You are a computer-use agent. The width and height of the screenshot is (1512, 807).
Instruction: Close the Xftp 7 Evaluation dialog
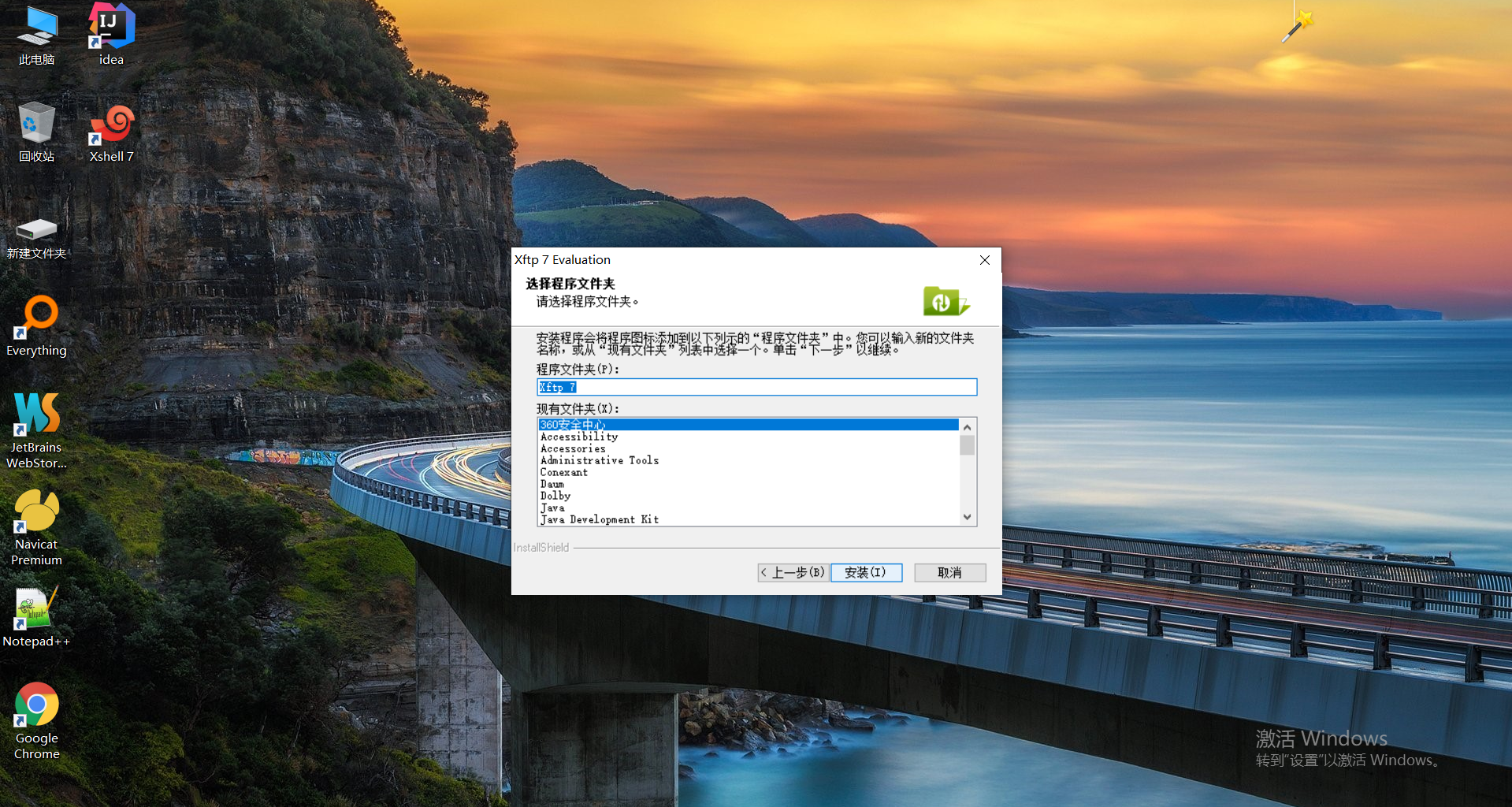[x=985, y=260]
